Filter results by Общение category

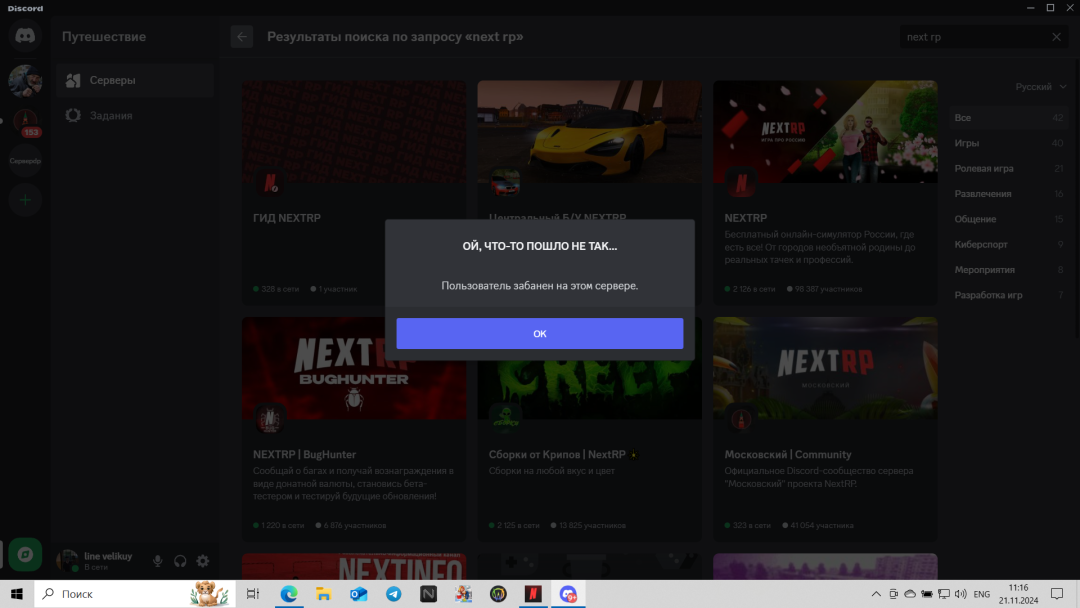1008,219
